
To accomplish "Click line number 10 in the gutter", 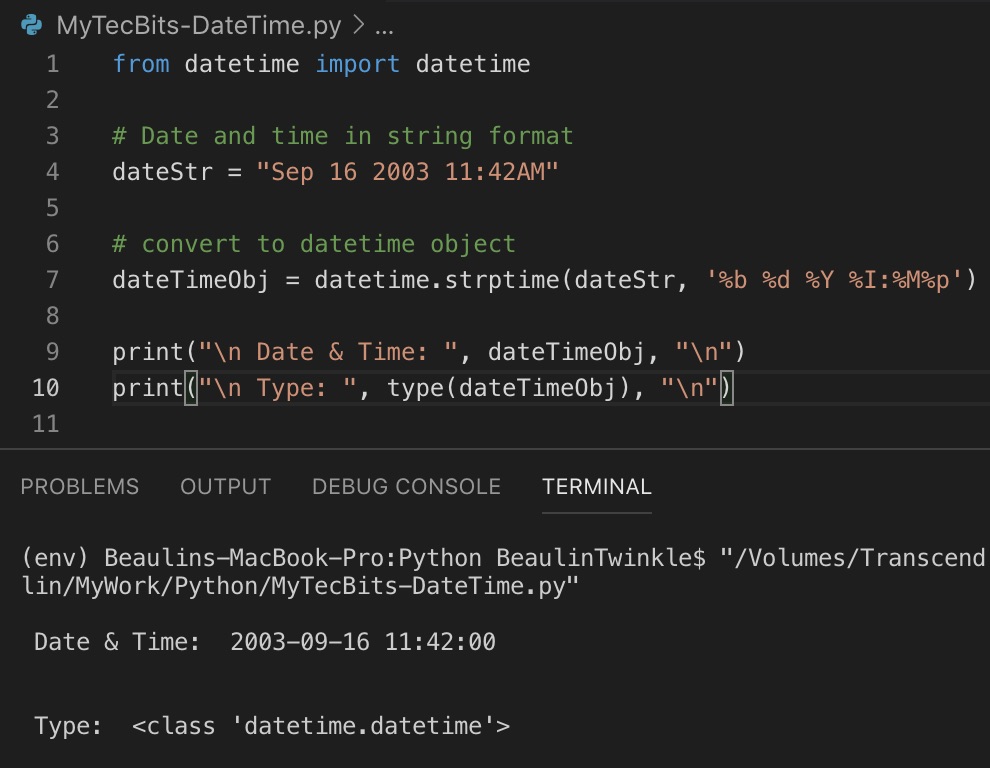I will (46, 388).
